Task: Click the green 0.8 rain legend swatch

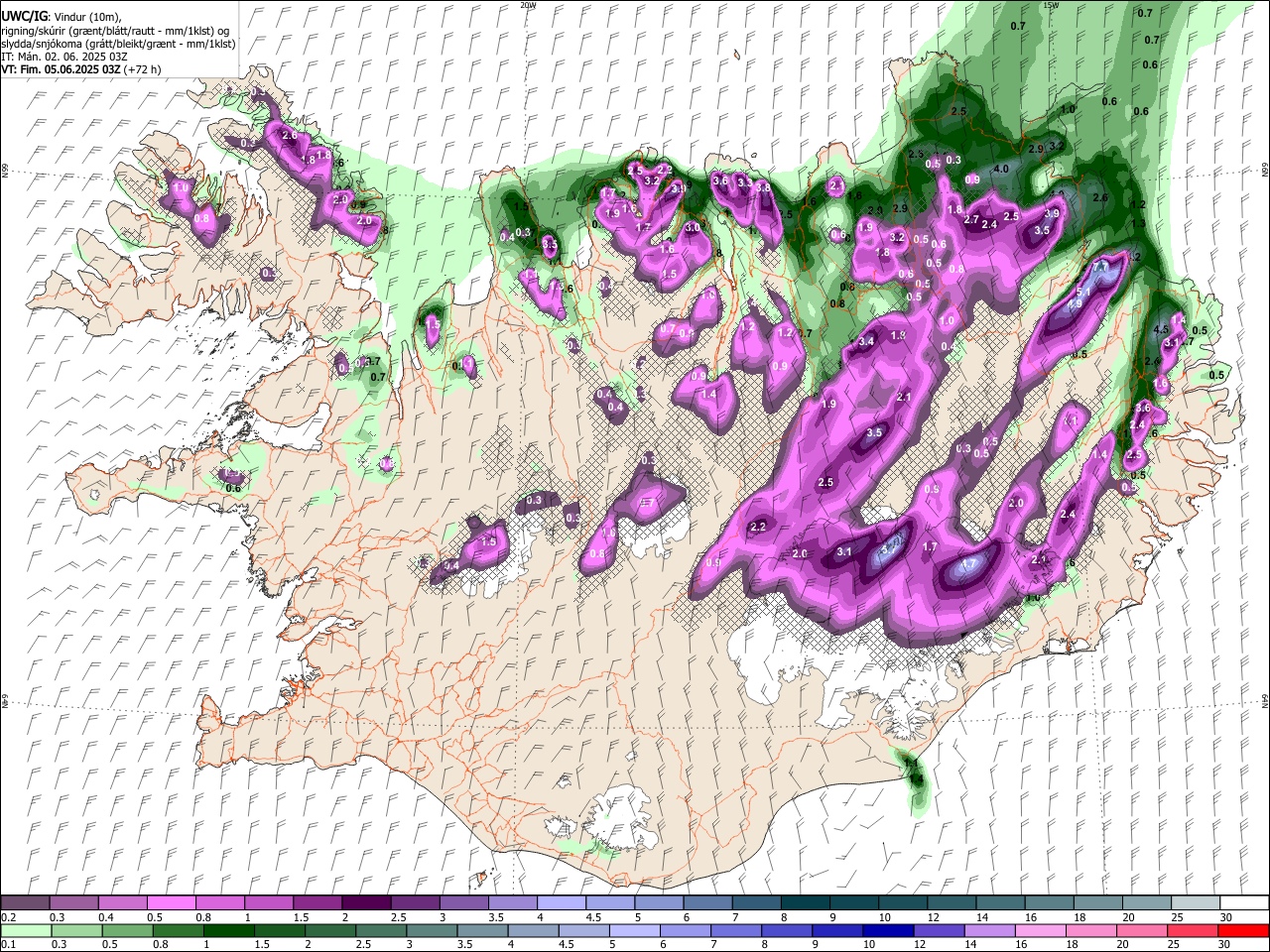Action: (178, 930)
